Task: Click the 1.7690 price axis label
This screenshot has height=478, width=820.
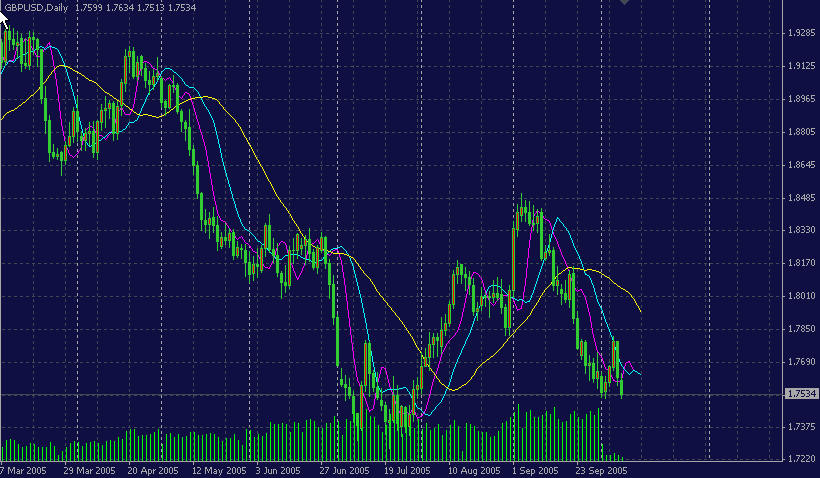Action: click(x=802, y=361)
